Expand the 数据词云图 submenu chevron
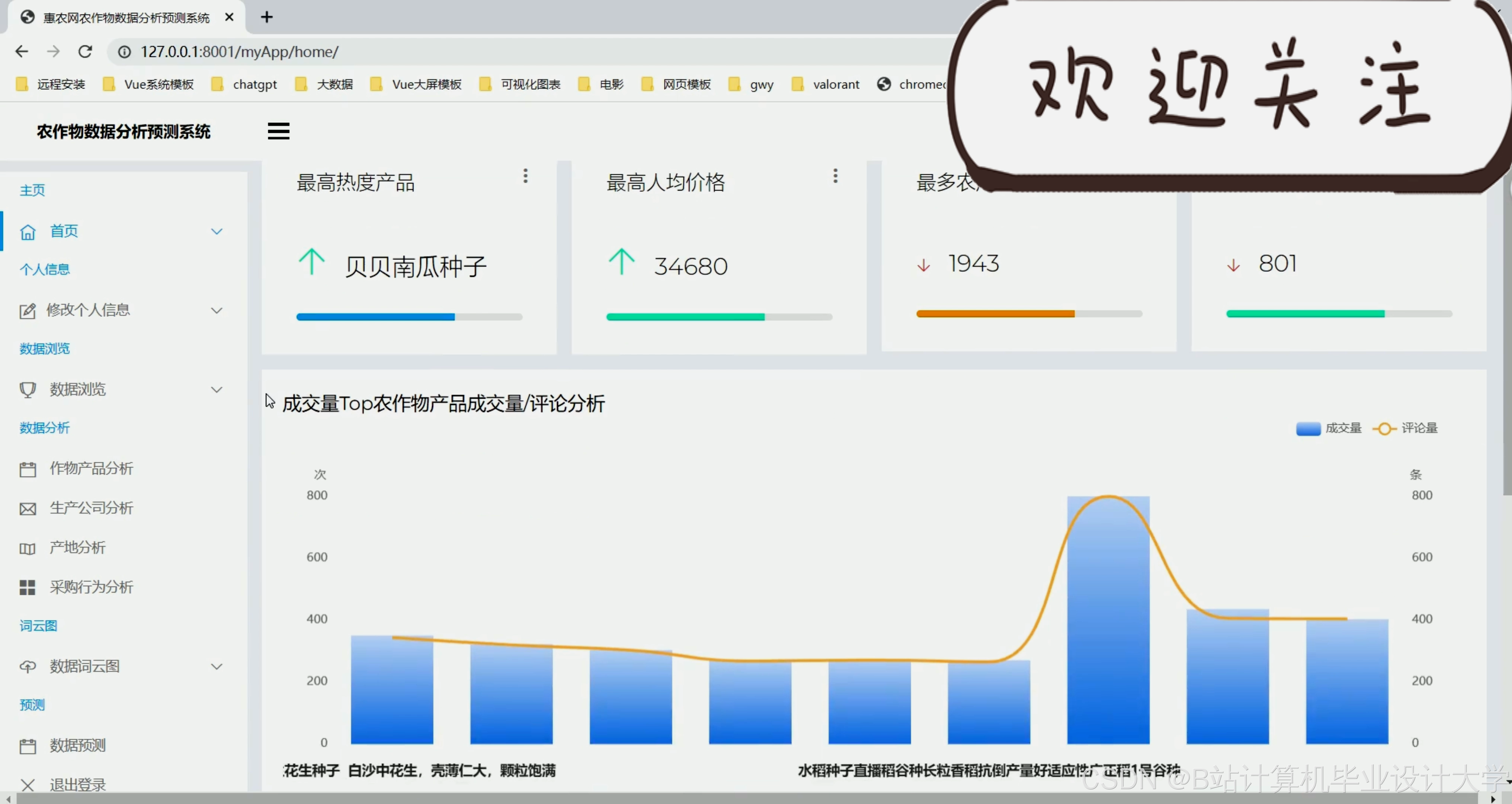Screen dimensions: 1512x804 pyautogui.click(x=217, y=667)
